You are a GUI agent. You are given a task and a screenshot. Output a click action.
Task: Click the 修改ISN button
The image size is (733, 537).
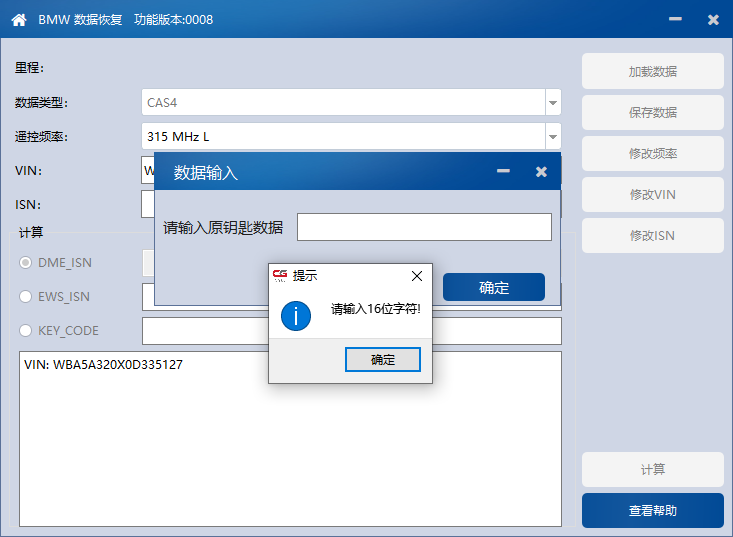coord(653,236)
